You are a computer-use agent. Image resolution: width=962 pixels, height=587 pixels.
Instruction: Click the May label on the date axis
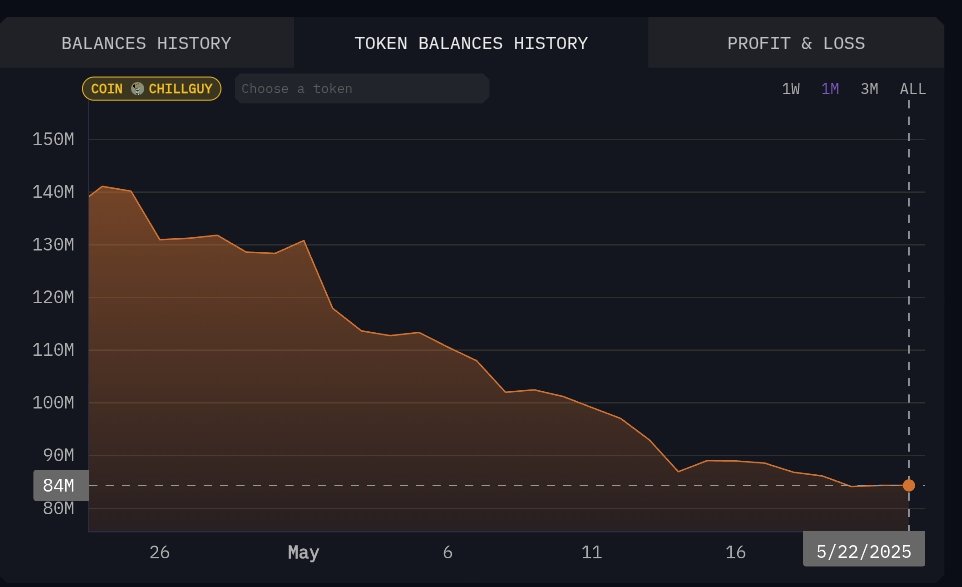point(303,553)
